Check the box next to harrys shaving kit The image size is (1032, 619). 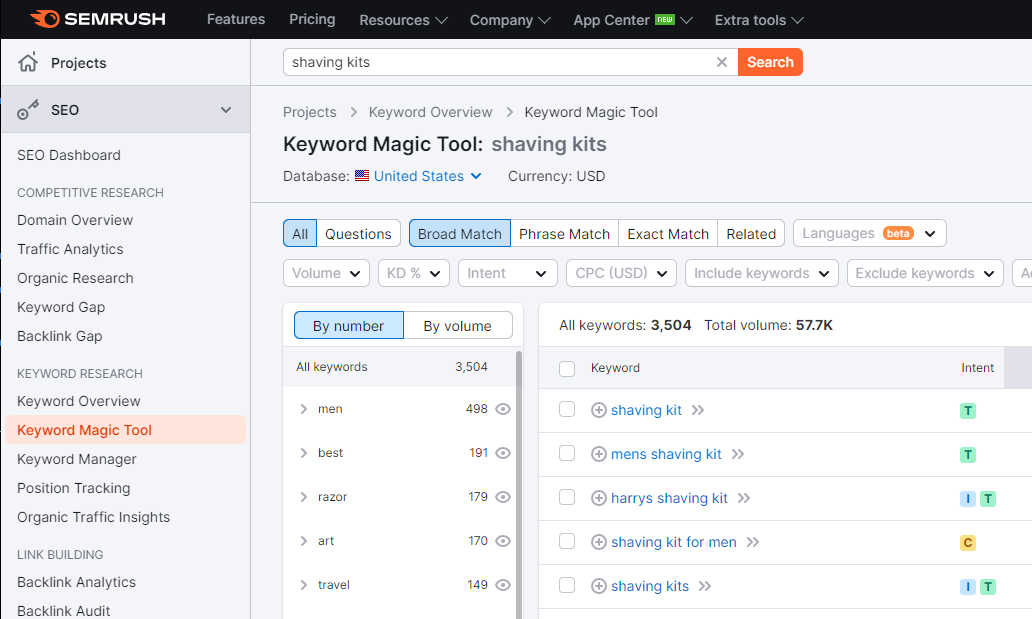pos(567,498)
